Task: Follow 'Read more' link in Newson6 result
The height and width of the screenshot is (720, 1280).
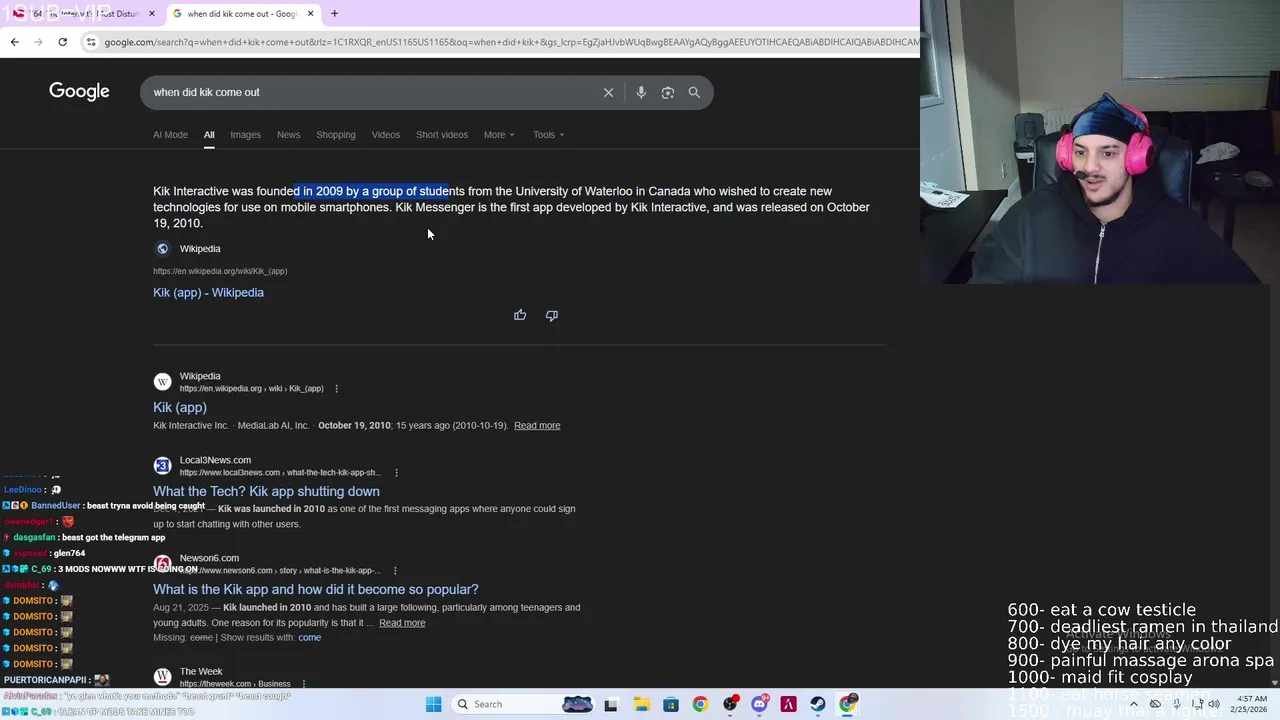Action: pyautogui.click(x=402, y=623)
